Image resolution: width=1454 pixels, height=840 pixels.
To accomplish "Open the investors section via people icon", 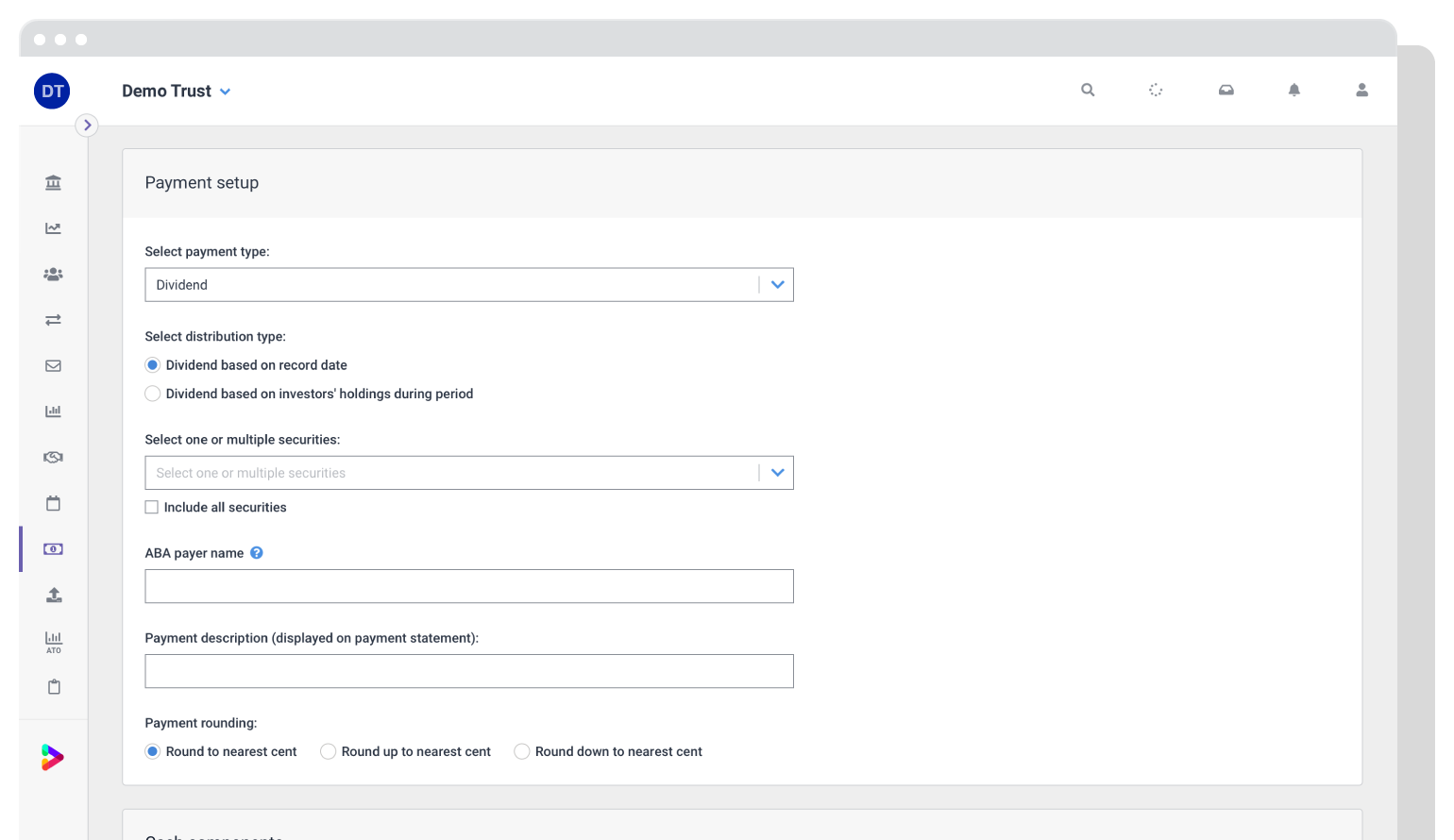I will 53,274.
